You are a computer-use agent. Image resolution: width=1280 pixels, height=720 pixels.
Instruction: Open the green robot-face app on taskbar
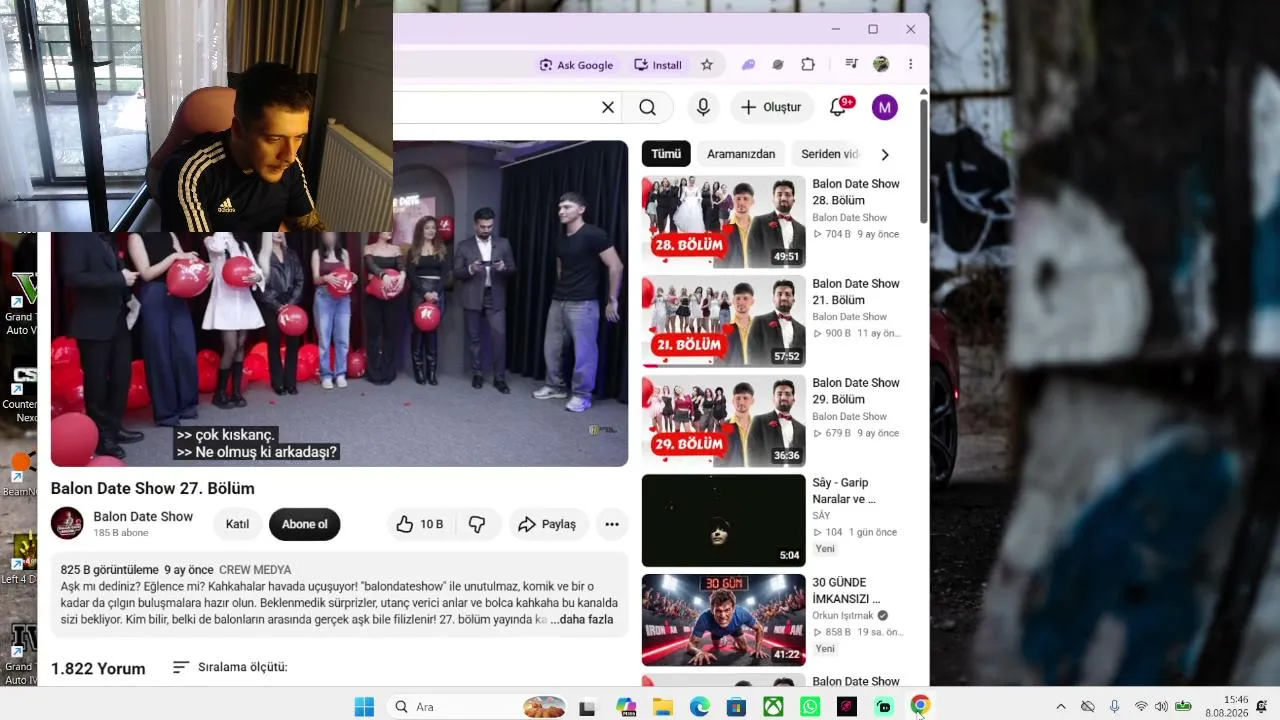[884, 707]
